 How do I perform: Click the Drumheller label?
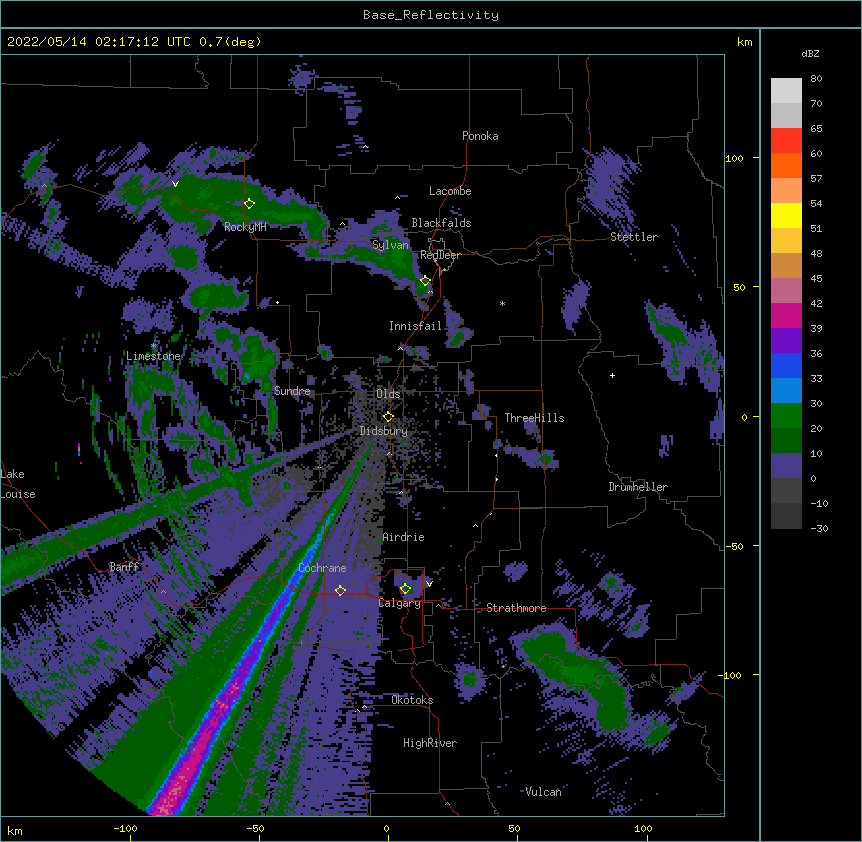(638, 487)
